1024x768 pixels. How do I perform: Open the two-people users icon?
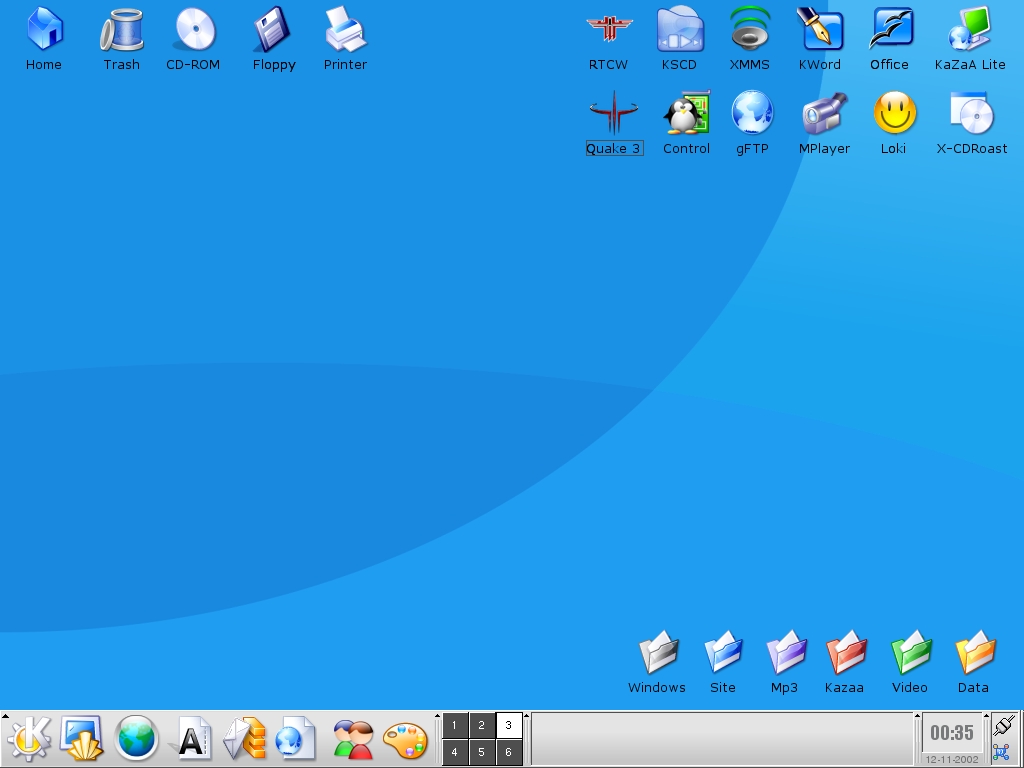coord(353,740)
